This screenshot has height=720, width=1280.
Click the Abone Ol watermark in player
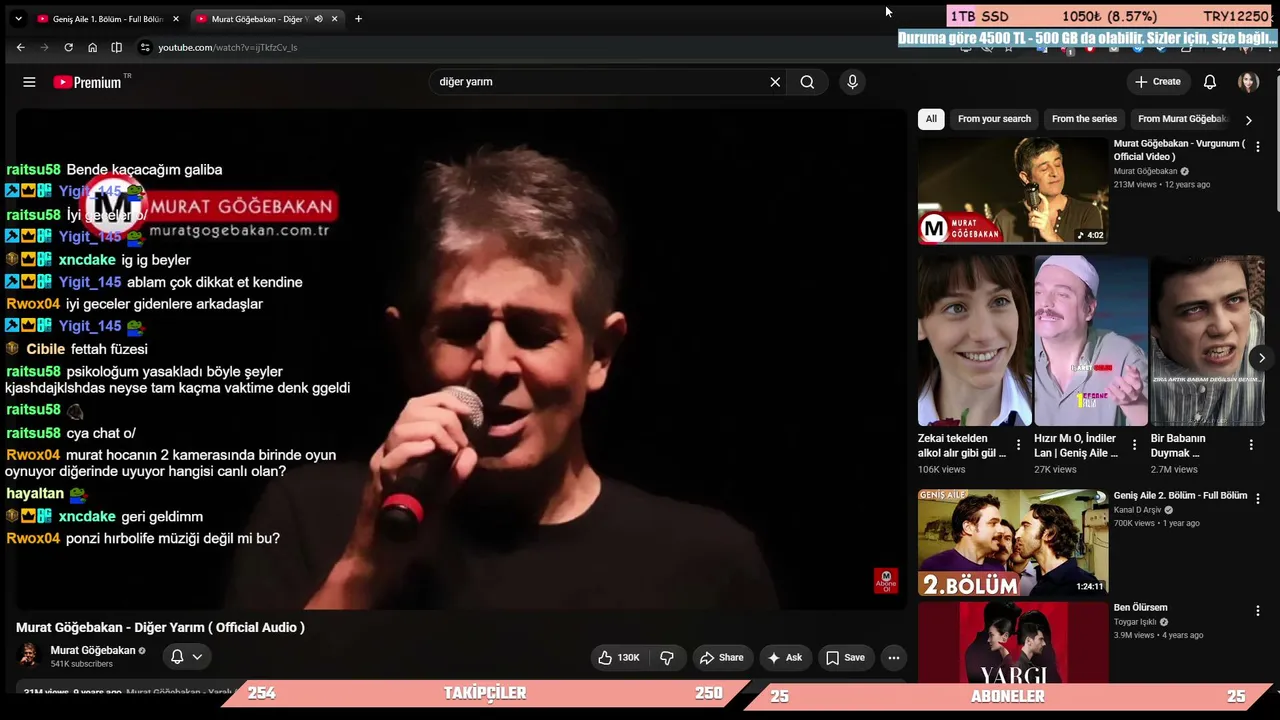click(886, 581)
